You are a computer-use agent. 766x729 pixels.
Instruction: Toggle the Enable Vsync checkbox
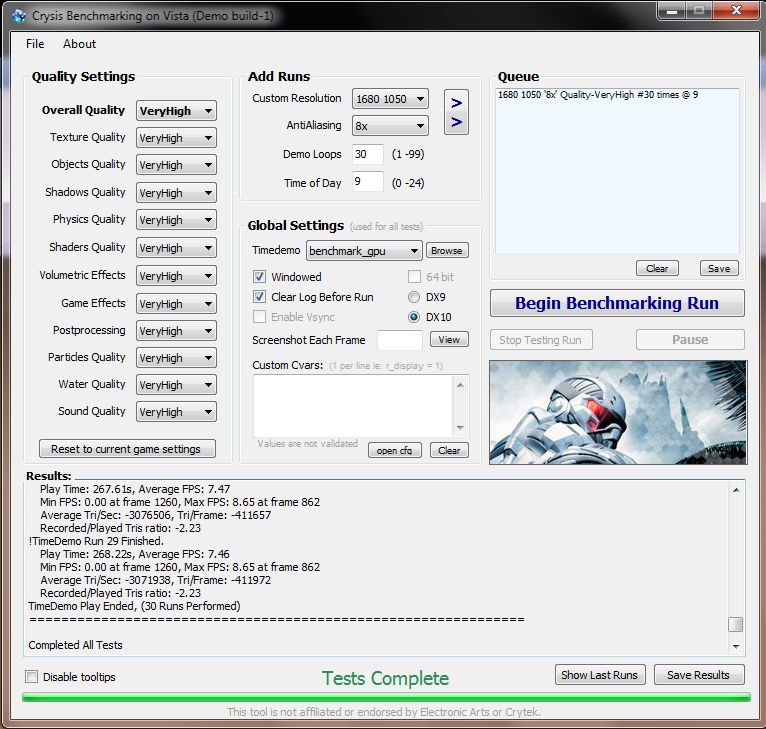[259, 317]
